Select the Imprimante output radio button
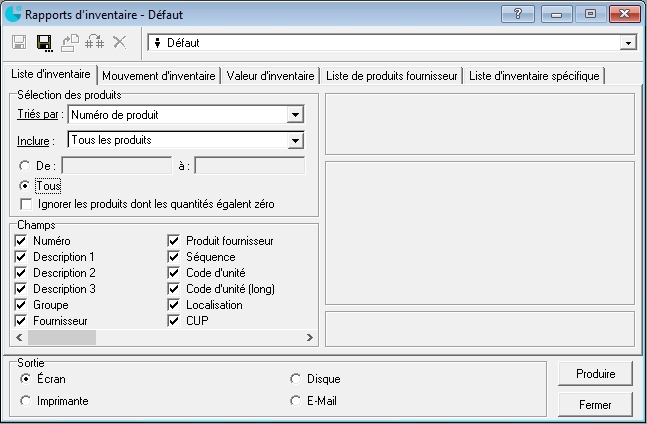The image size is (647, 424). point(26,401)
